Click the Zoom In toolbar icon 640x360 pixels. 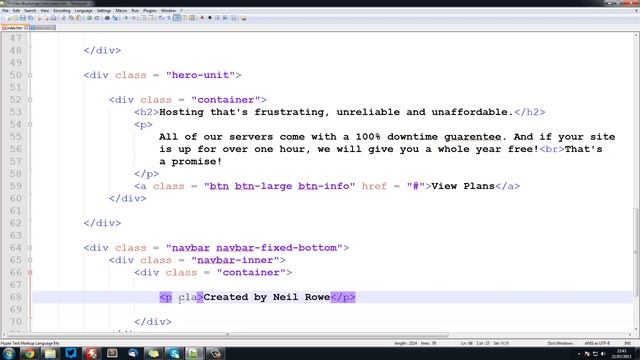126,18
